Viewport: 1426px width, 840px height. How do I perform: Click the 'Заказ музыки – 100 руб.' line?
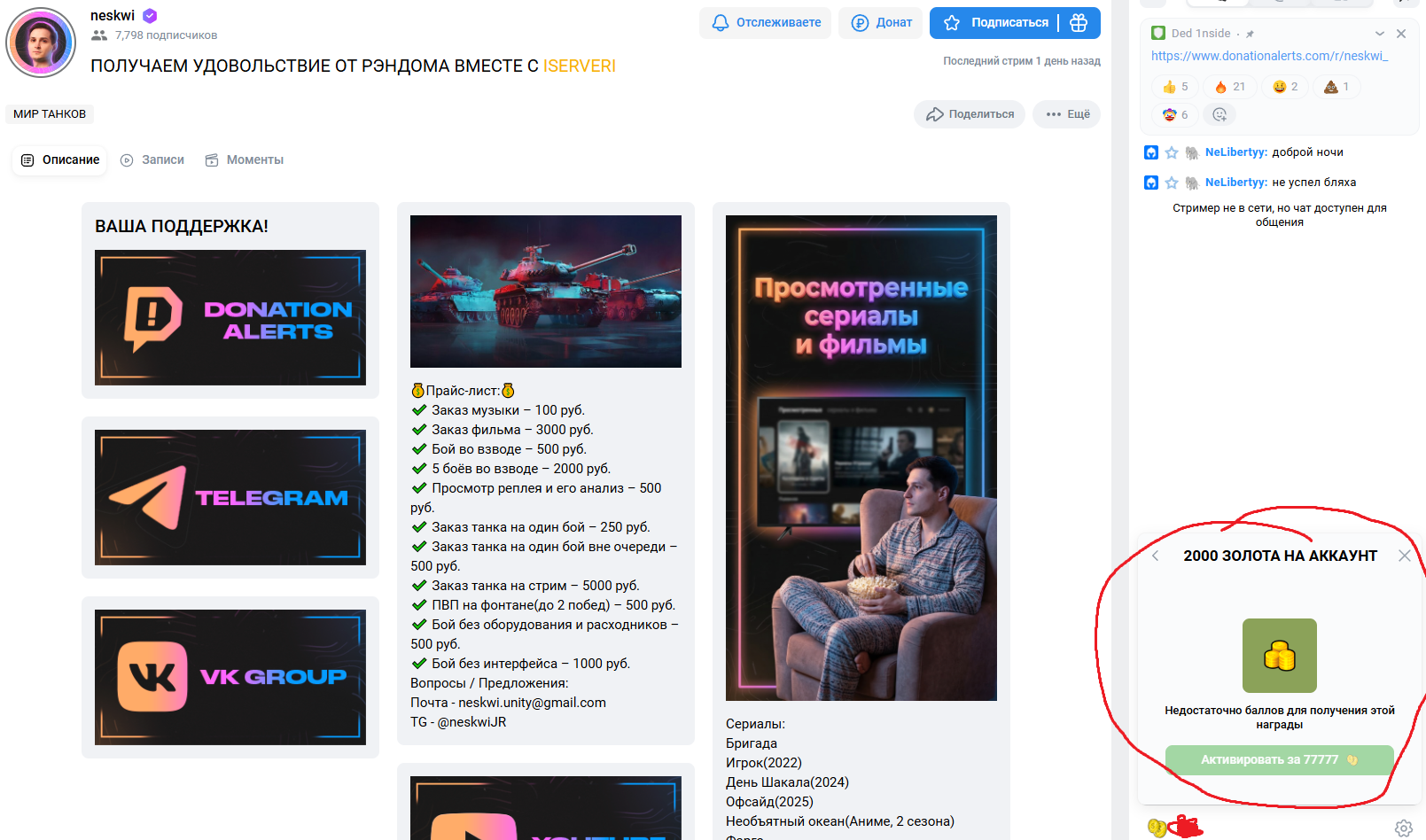(498, 410)
